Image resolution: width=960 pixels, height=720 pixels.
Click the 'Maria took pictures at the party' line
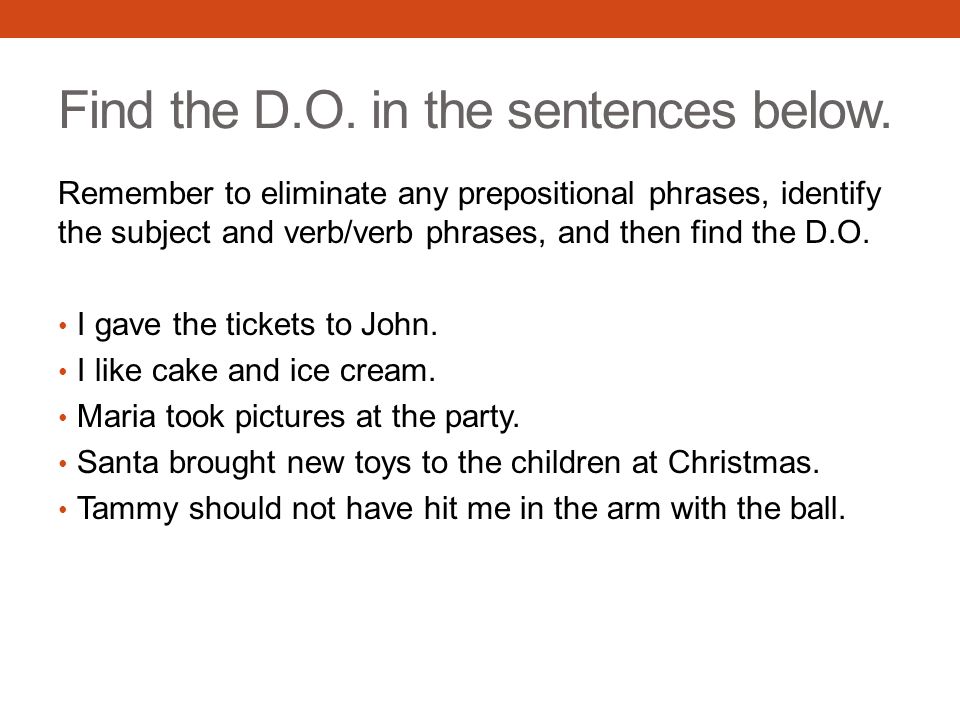298,417
